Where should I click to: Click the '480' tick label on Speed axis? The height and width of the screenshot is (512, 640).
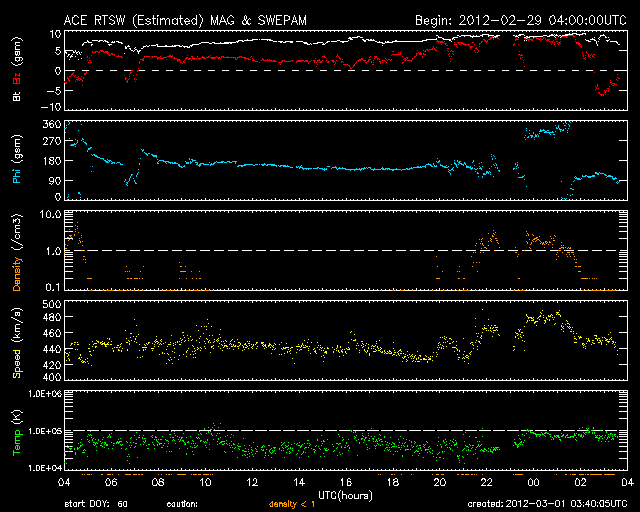click(x=52, y=317)
